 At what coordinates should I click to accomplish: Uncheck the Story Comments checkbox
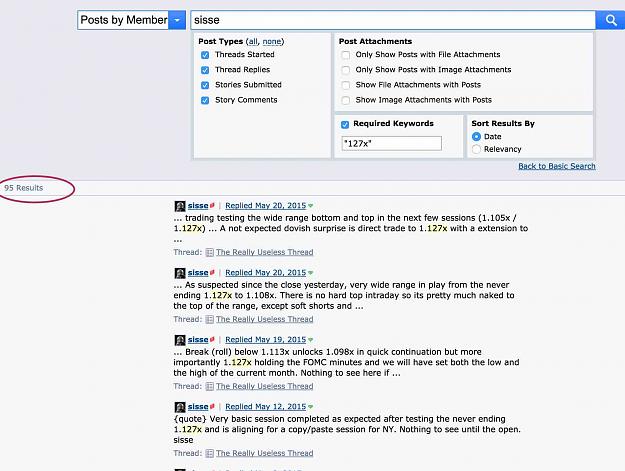point(205,100)
